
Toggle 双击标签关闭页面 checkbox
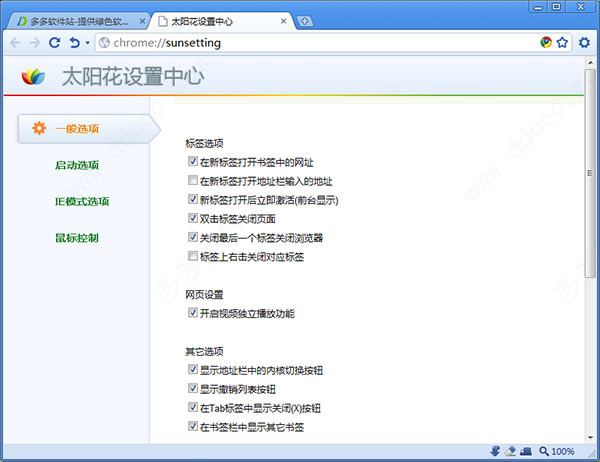point(193,218)
